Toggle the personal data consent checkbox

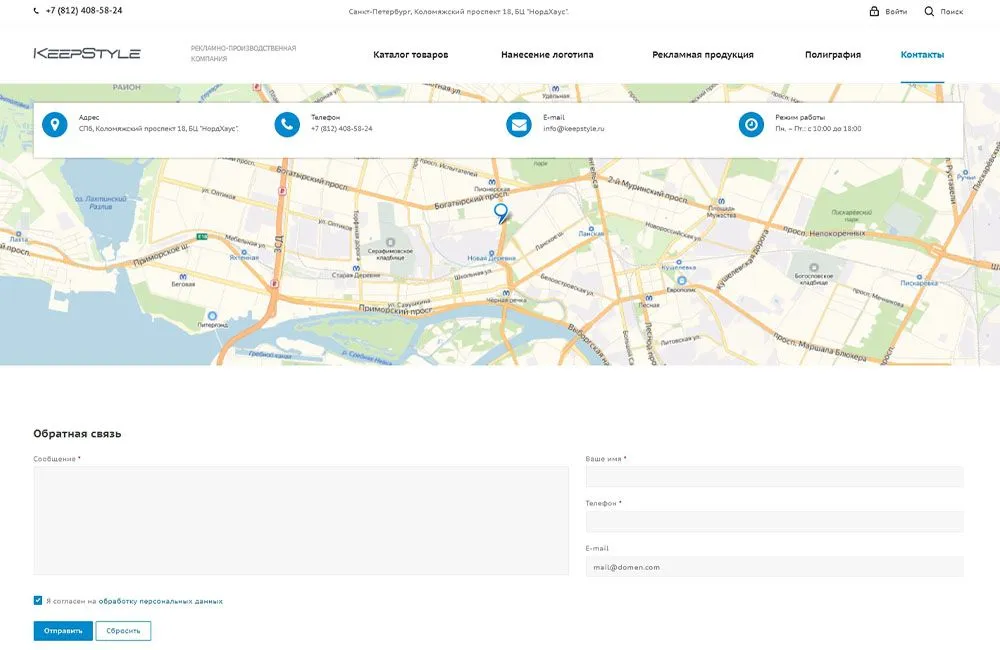[38, 601]
